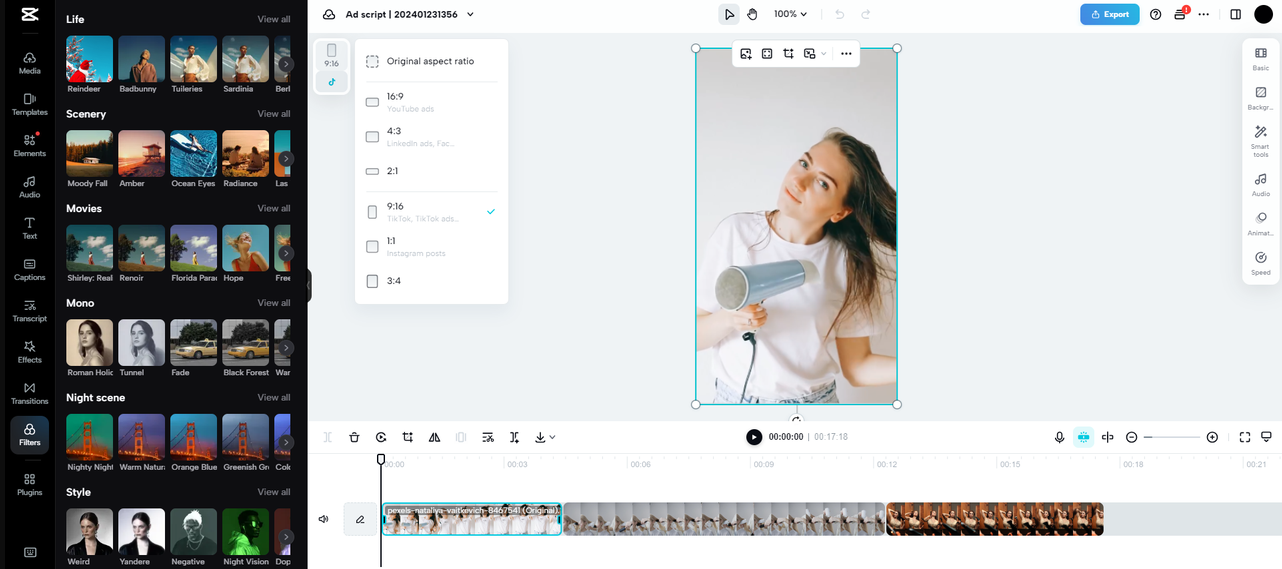The width and height of the screenshot is (1282, 569).
Task: Open the Templates panel
Action: click(30, 104)
